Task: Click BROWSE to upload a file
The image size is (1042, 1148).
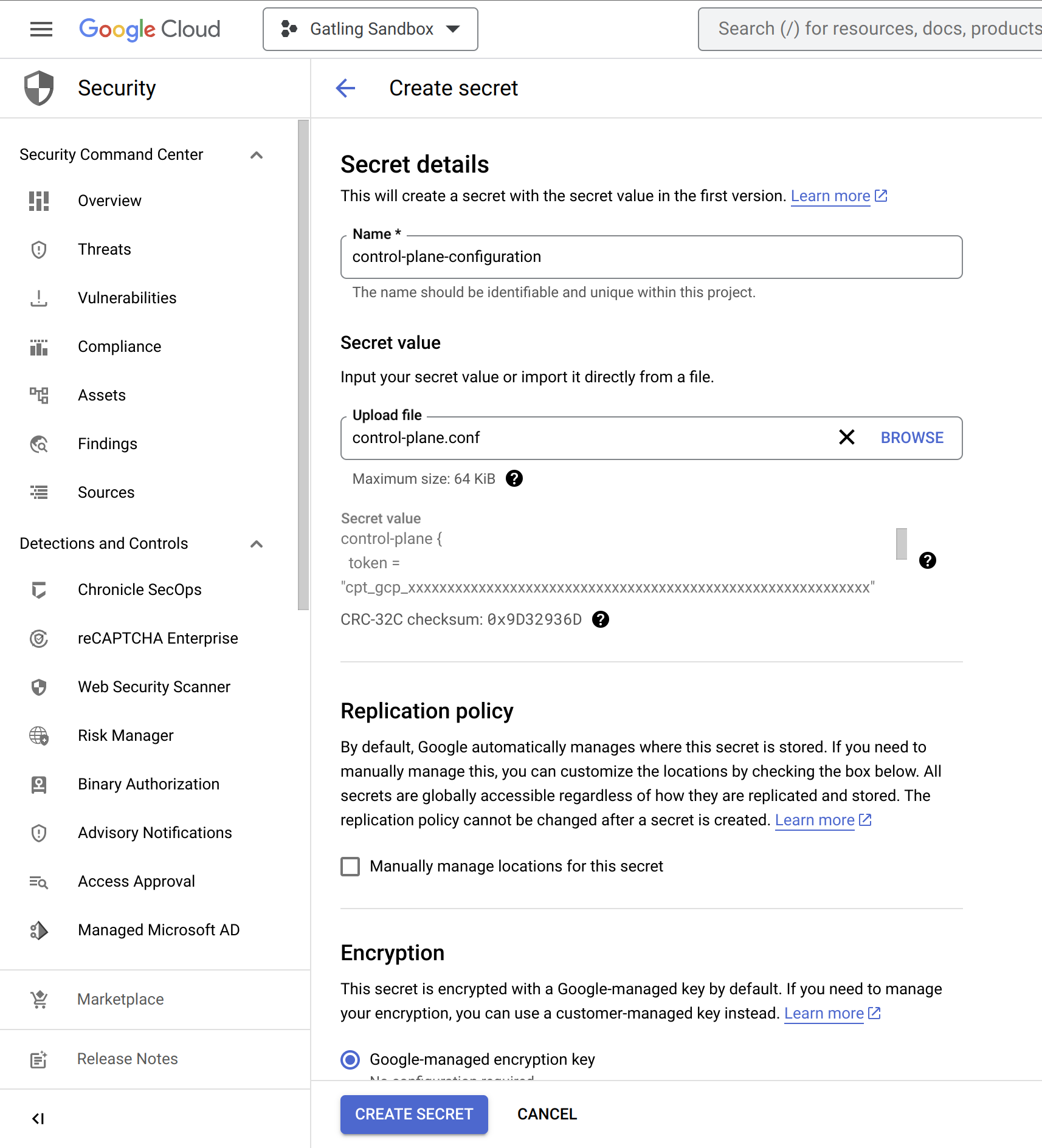Action: pyautogui.click(x=912, y=438)
